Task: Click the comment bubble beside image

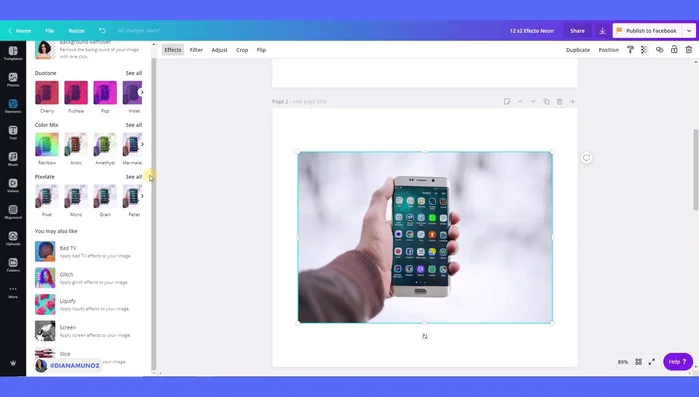Action: [586, 158]
